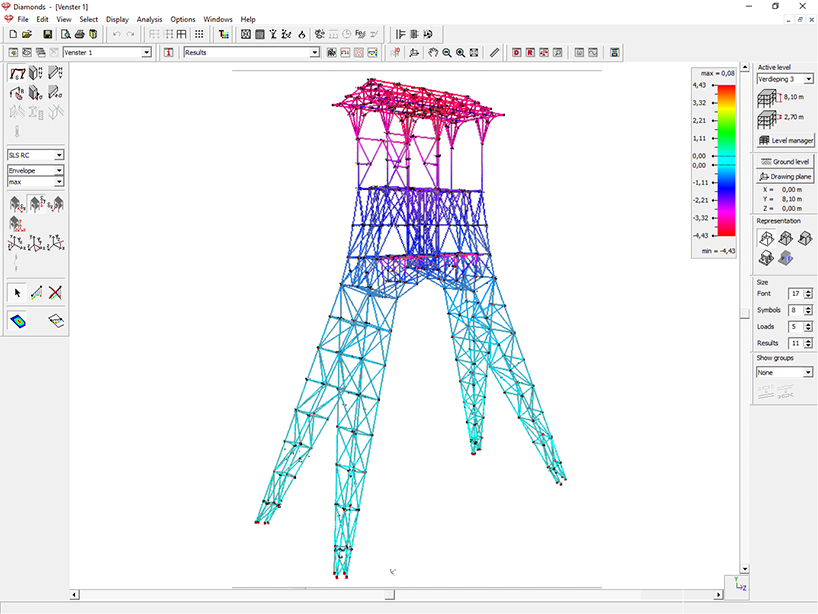Expand the Envelope dropdown
Image resolution: width=818 pixels, height=614 pixels.
pyautogui.click(x=59, y=171)
